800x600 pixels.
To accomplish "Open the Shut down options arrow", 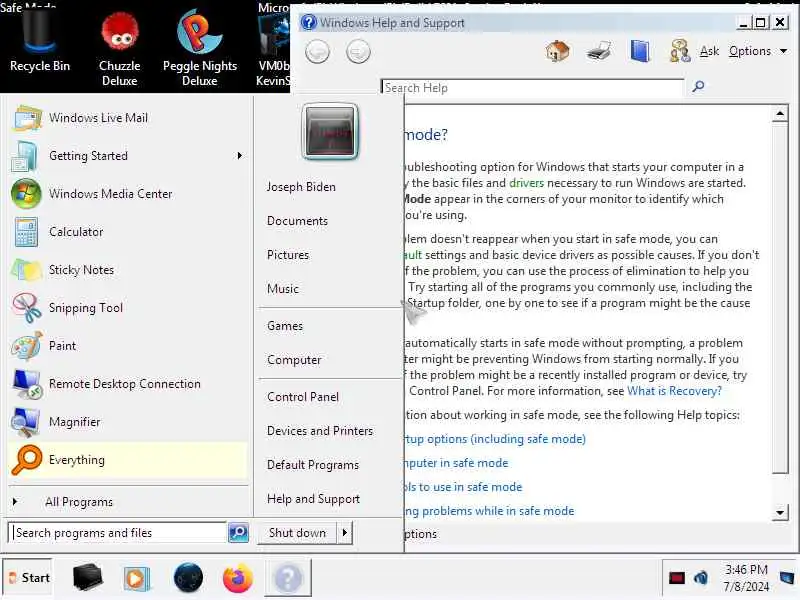I will pos(345,533).
